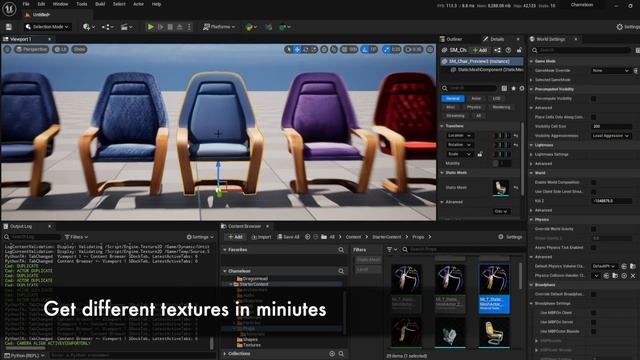Click the Stop playback button
The height and width of the screenshot is (360, 640).
pos(170,27)
